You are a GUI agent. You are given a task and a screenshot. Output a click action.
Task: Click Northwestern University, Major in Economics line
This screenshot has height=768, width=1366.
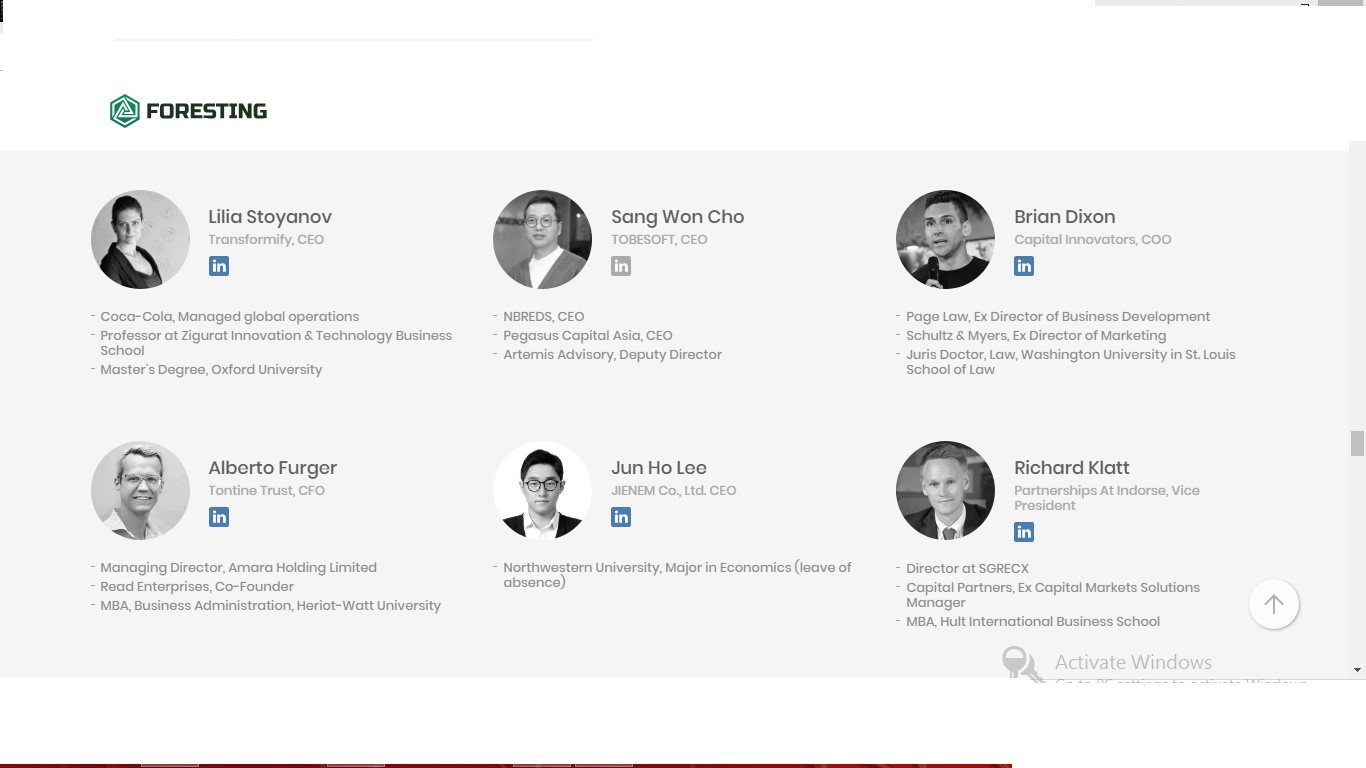point(677,575)
